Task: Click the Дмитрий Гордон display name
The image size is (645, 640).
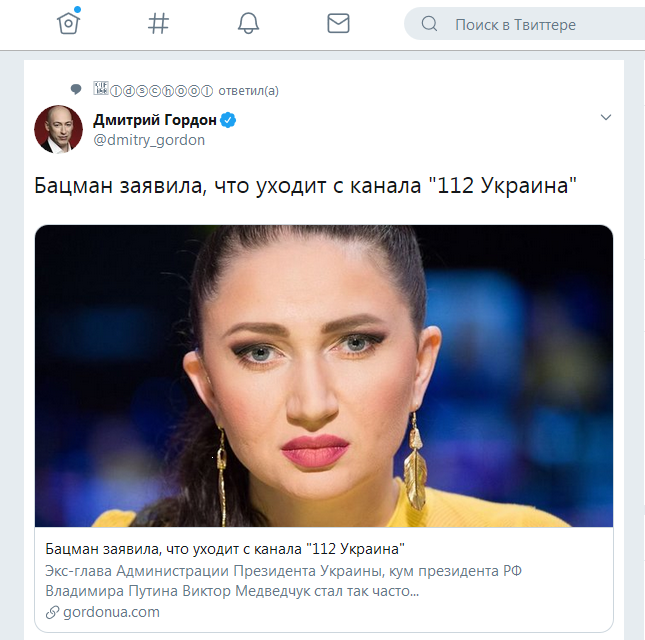Action: coord(155,120)
